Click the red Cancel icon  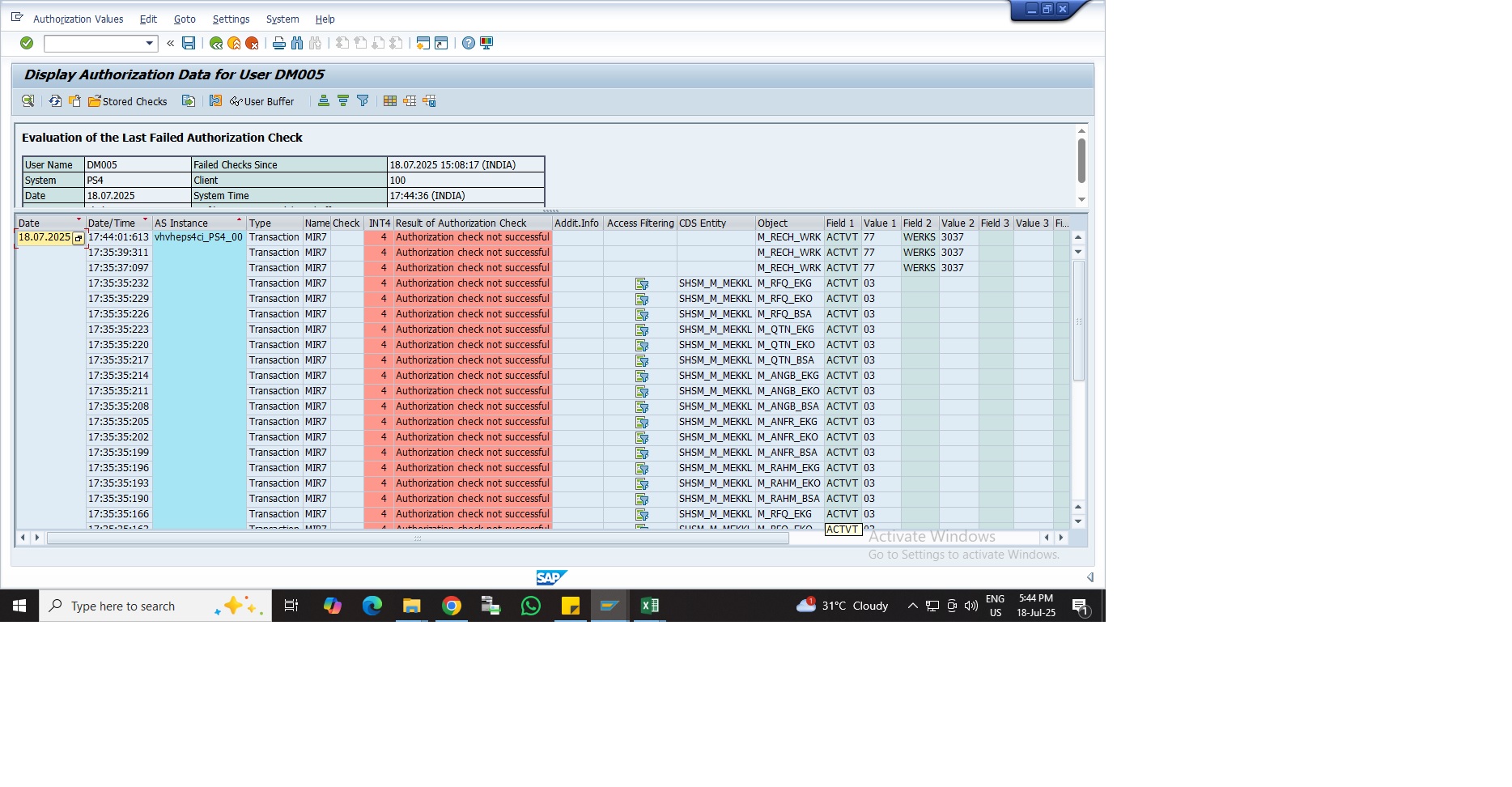point(252,43)
